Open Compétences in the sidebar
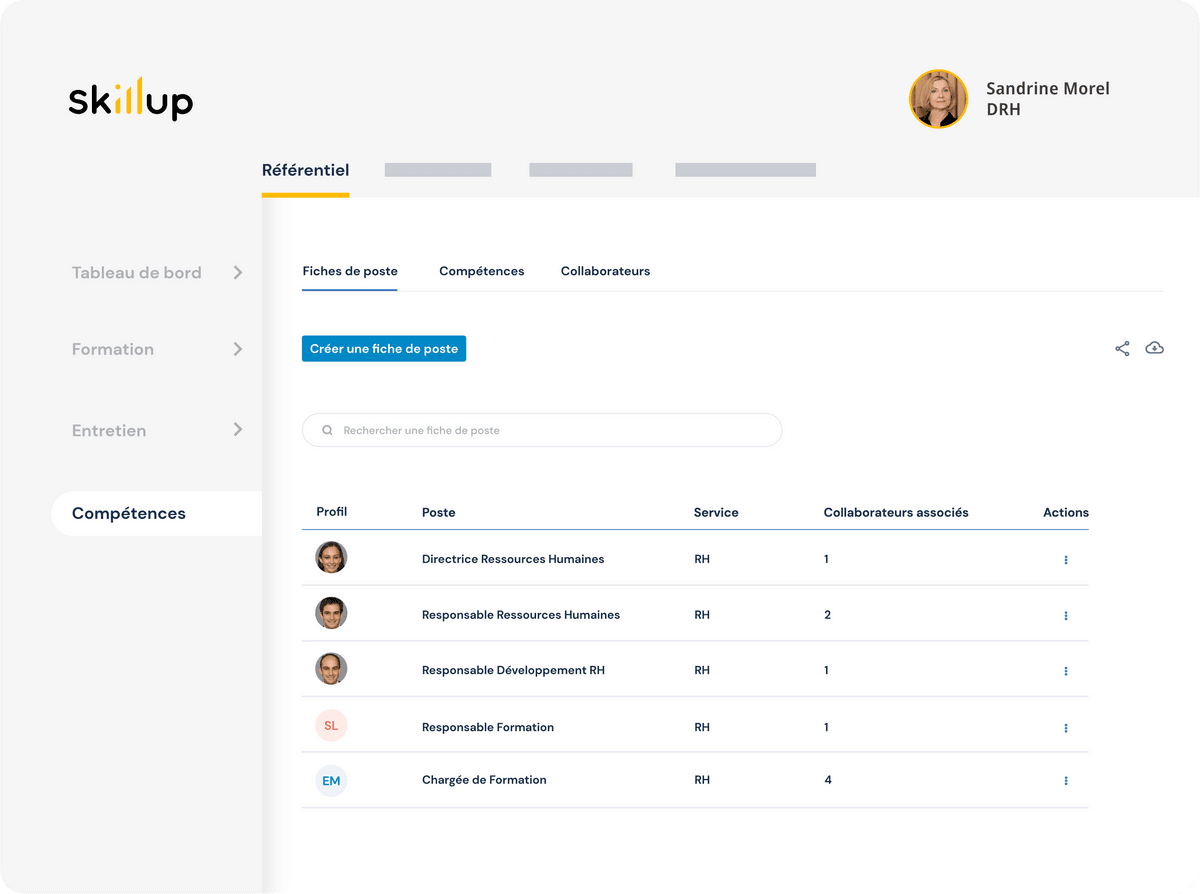 129,514
